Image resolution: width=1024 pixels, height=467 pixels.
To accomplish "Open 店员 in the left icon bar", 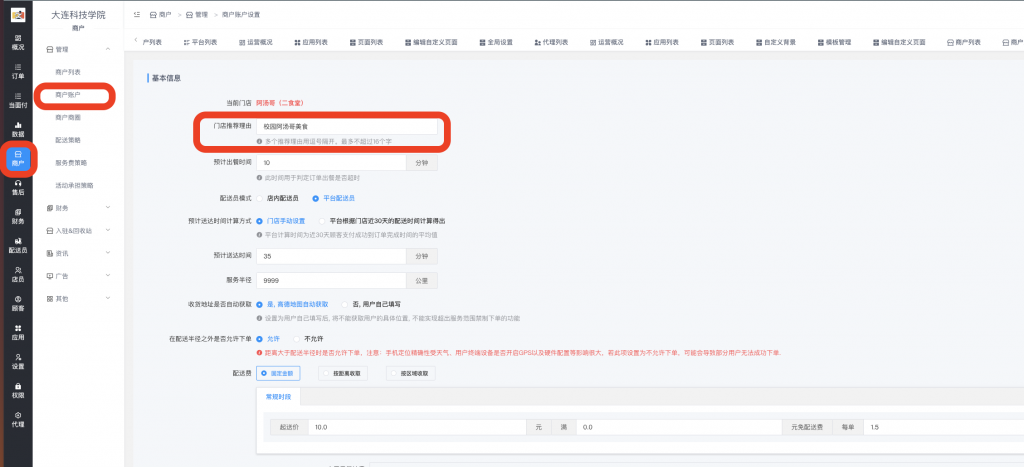I will point(18,274).
